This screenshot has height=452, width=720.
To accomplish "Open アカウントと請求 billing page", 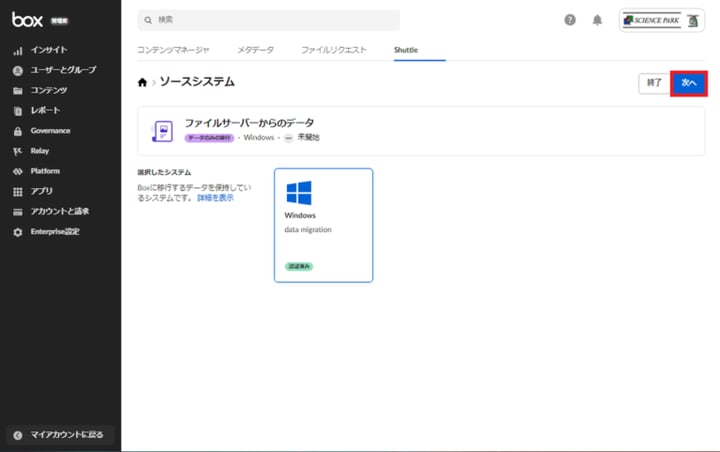I will point(59,211).
